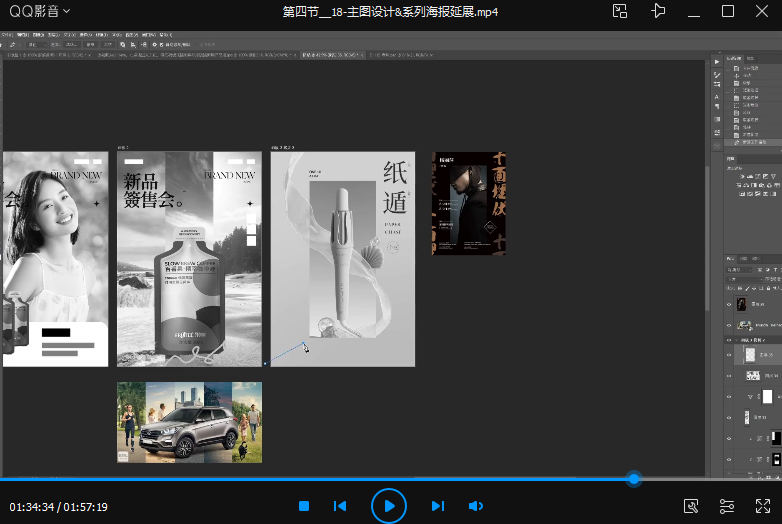Image resolution: width=782 pixels, height=524 pixels.
Task: Skip to the previous video
Action: point(340,506)
